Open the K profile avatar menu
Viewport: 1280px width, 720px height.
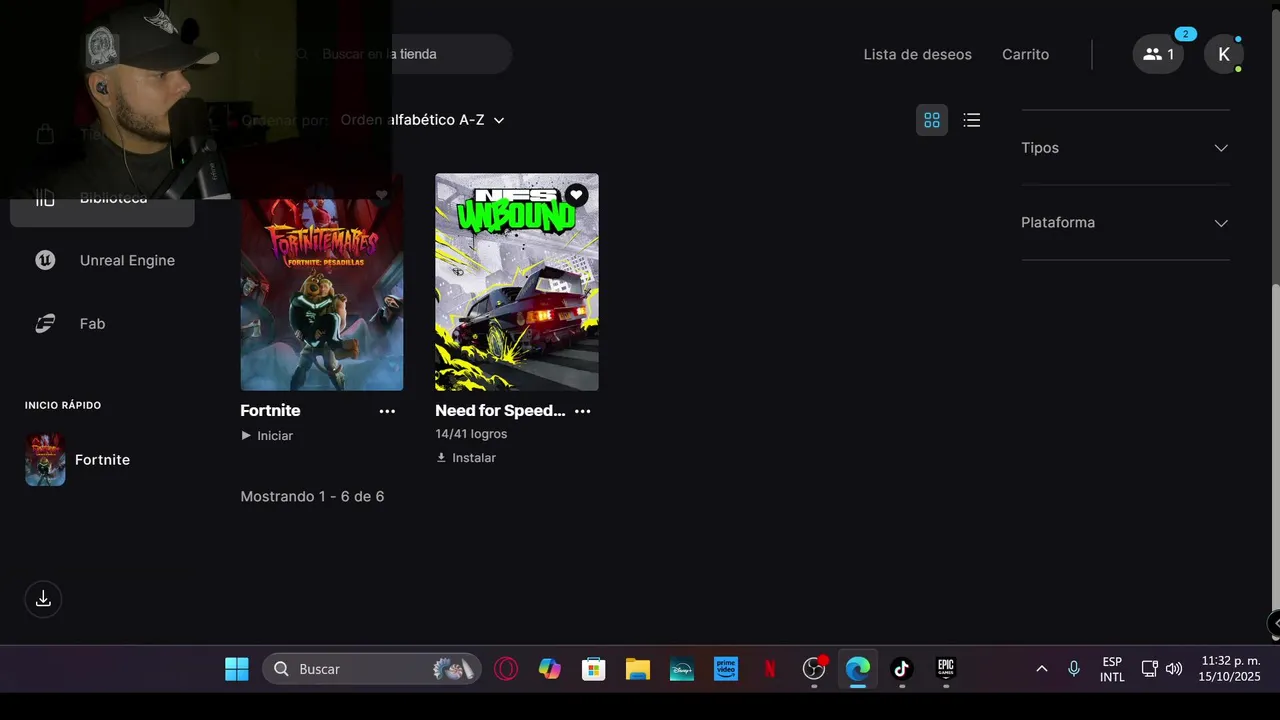click(x=1223, y=54)
